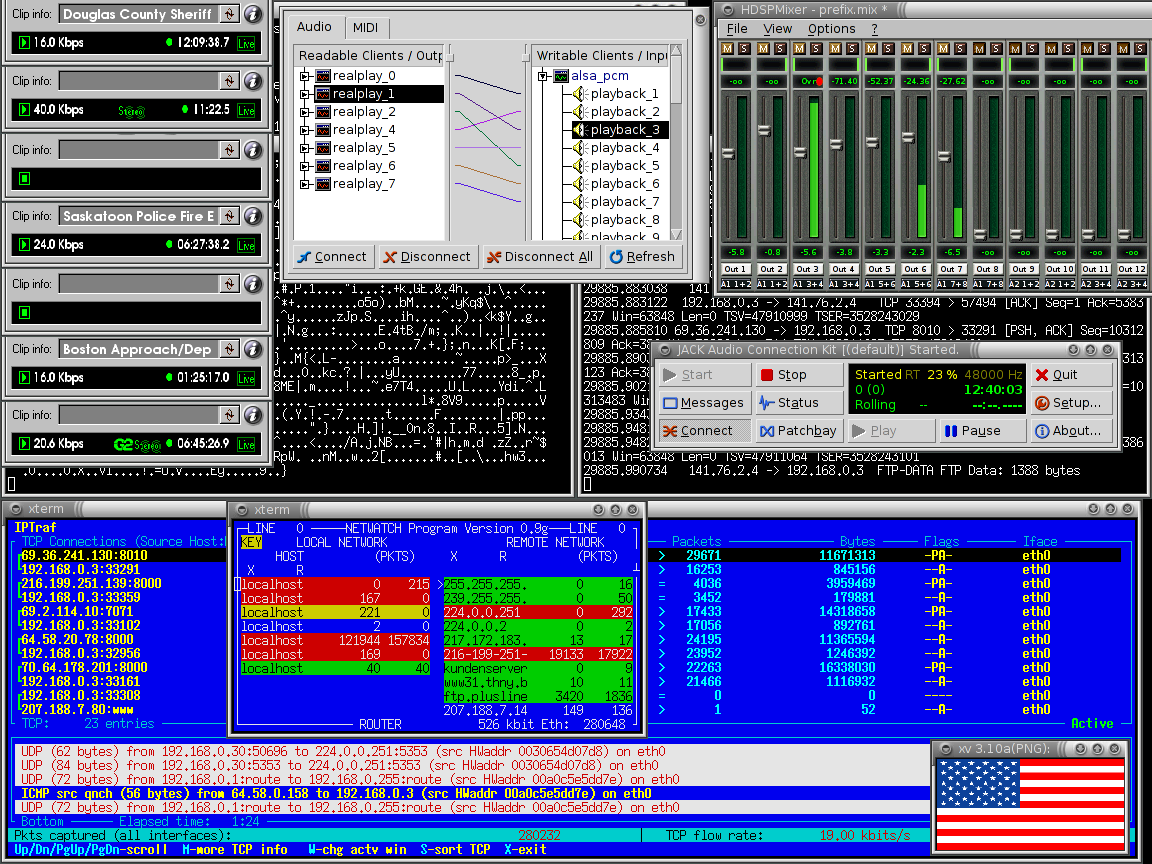Click the Stereo indicator on 40.0 Kbps player
This screenshot has height=864, width=1152.
132,111
